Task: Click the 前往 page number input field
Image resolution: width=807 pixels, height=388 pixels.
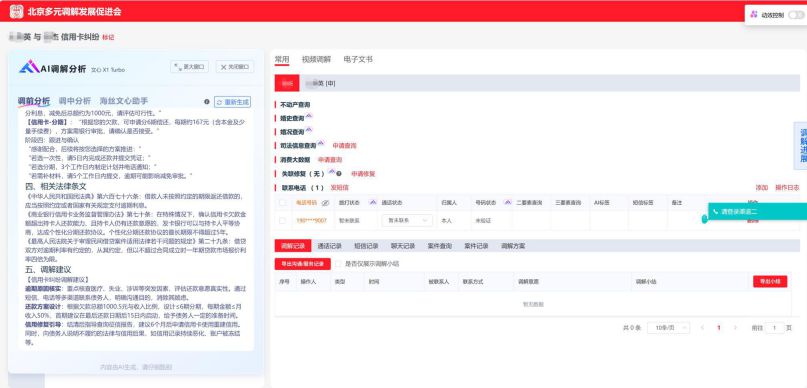Action: pyautogui.click(x=775, y=328)
